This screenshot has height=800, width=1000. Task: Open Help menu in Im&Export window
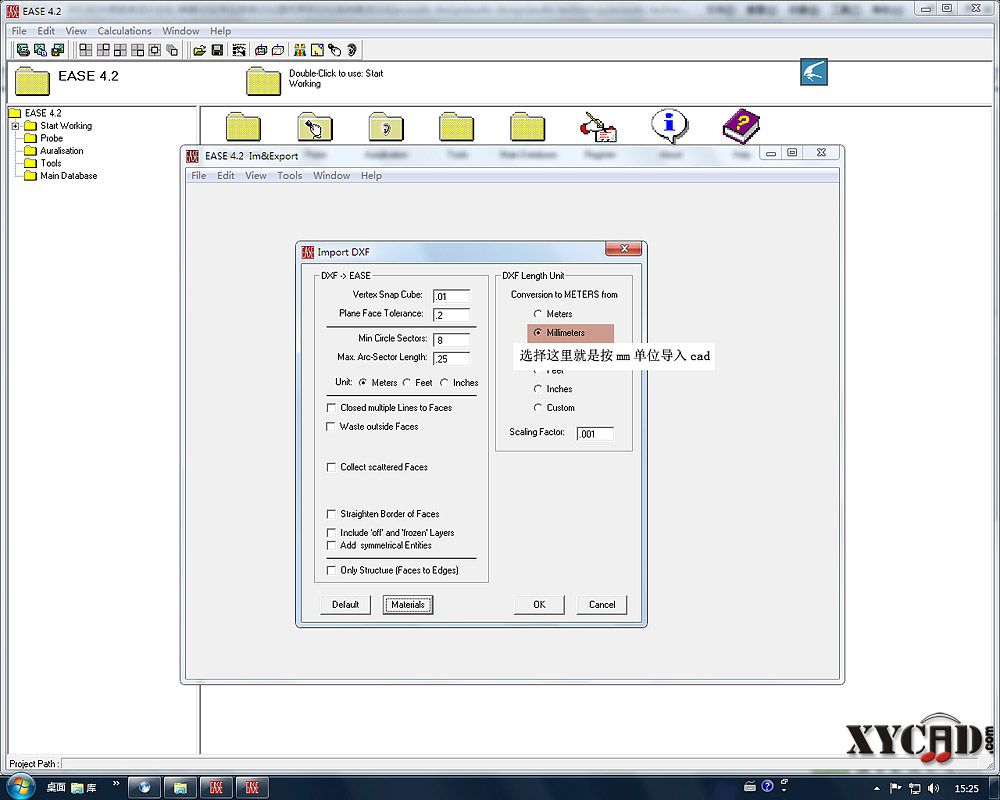[371, 175]
